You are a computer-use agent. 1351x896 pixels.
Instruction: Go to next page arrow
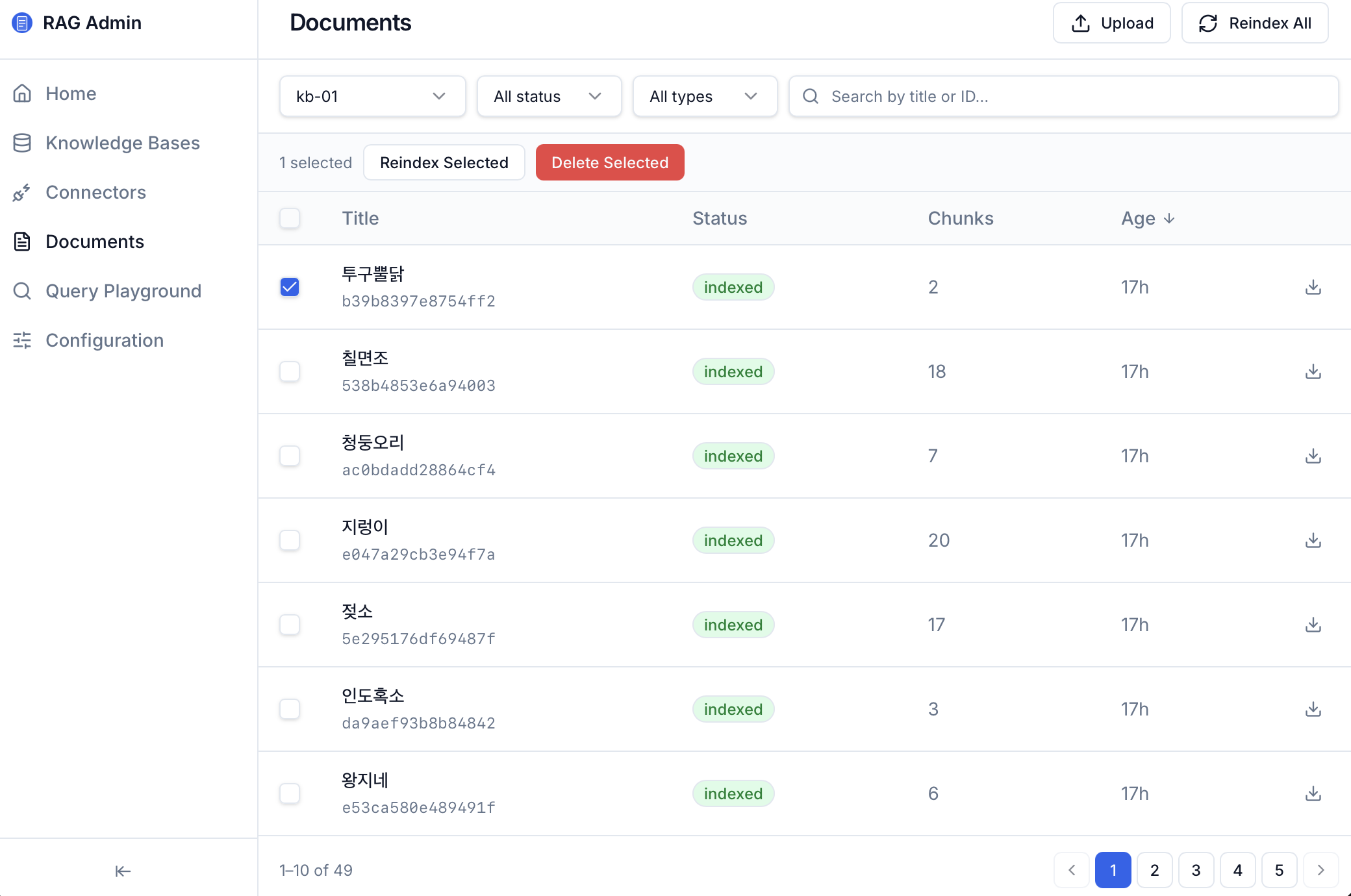coord(1320,870)
